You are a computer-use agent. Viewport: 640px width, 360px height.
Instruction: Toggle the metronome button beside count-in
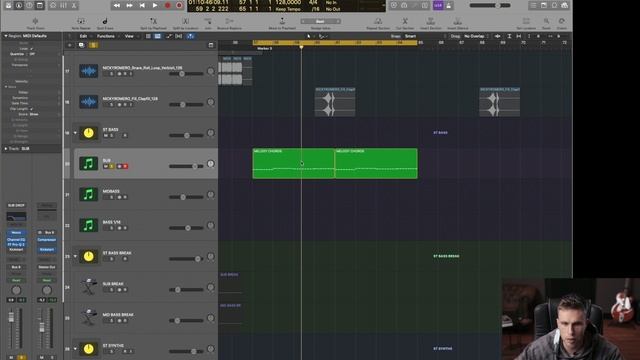(449, 5)
